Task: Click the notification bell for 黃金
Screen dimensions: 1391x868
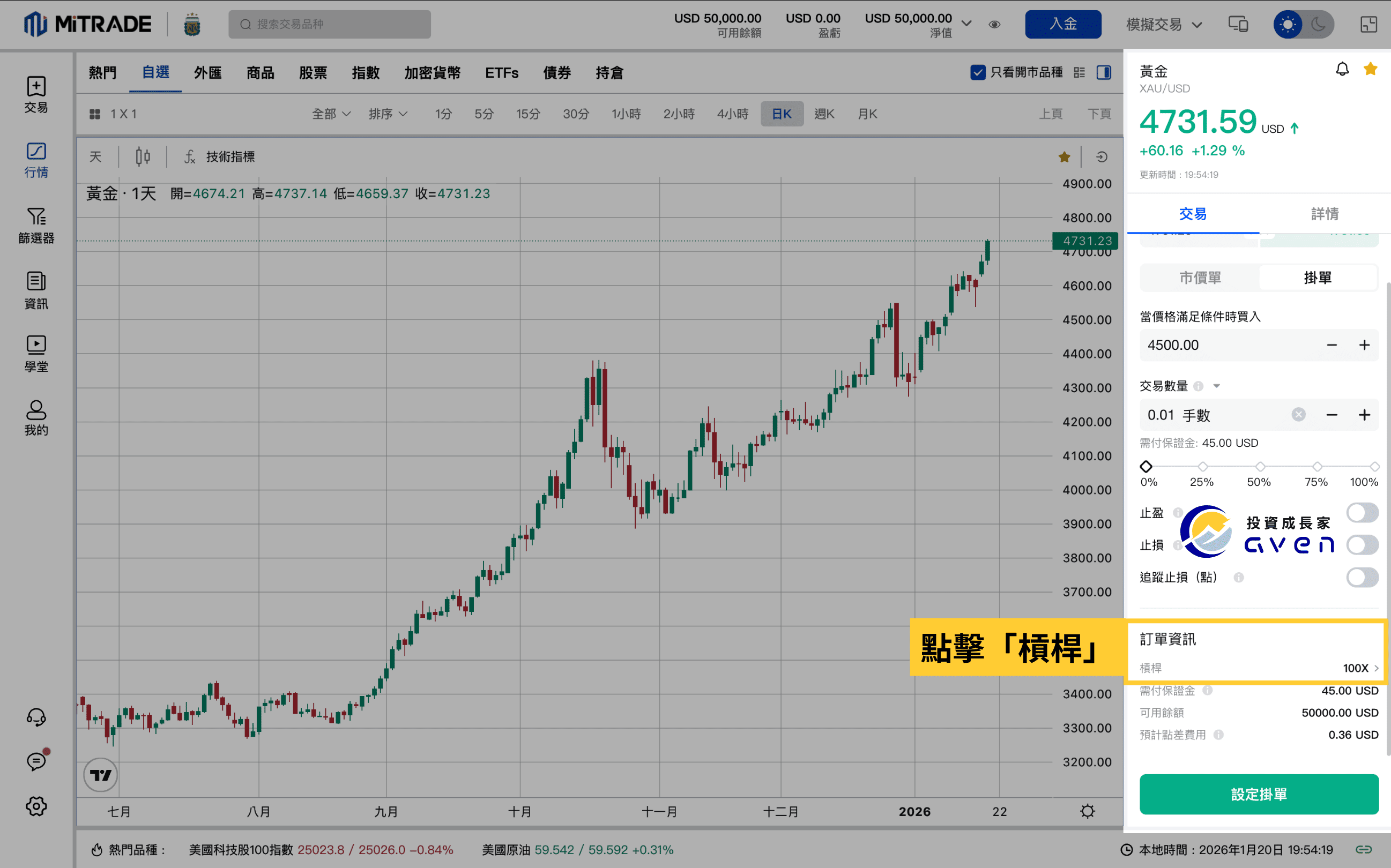Action: [1342, 69]
